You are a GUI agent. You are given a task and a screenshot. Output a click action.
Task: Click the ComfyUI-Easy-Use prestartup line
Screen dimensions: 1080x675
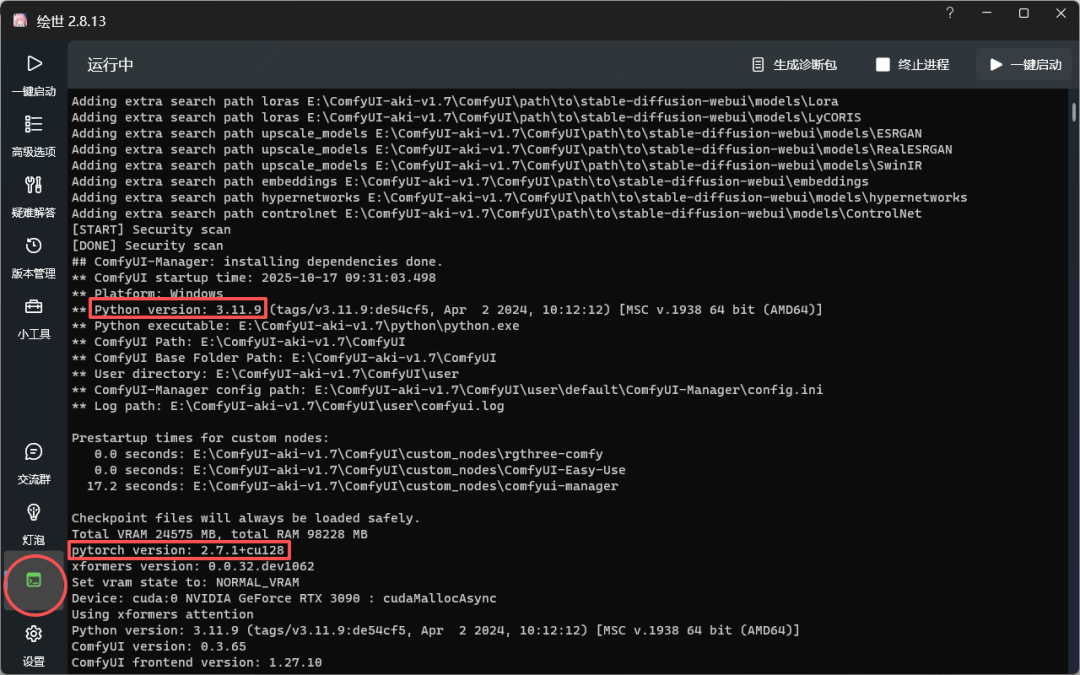tap(360, 470)
